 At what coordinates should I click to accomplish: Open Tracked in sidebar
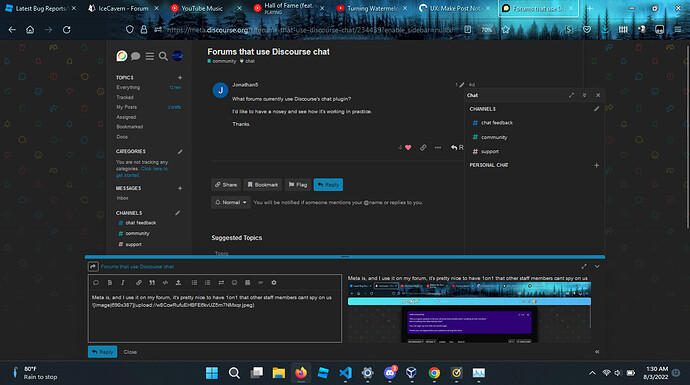click(125, 97)
